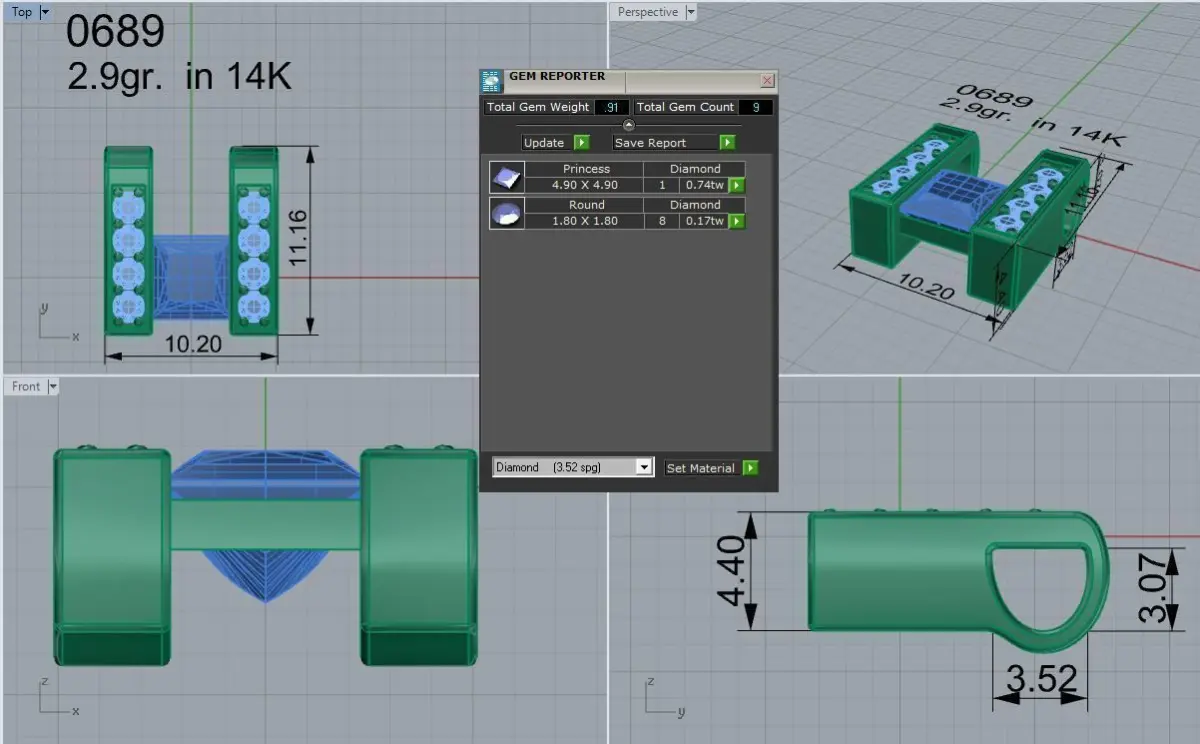
Task: Select the 10.20 dimension in Top viewport
Action: [x=194, y=344]
